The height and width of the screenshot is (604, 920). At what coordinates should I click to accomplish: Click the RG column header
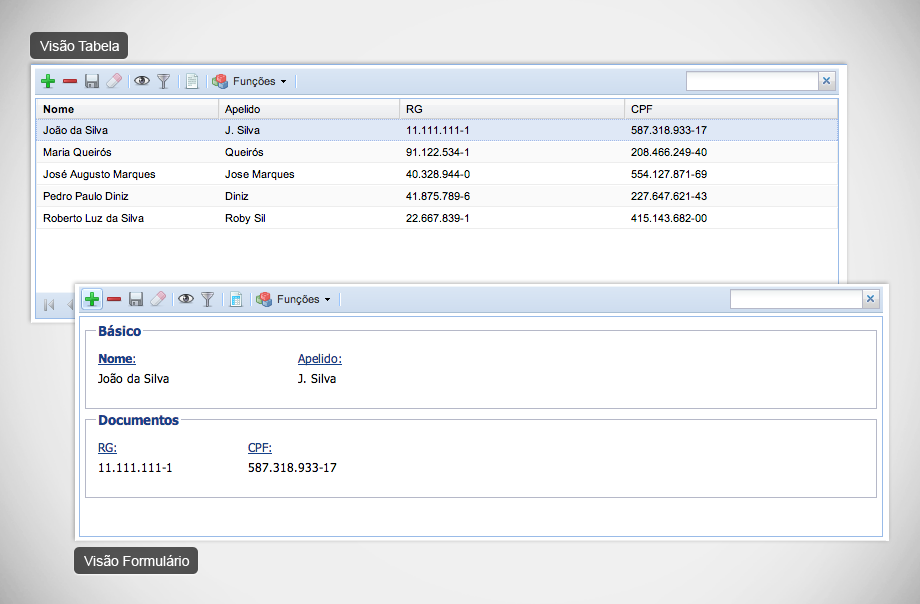tap(510, 108)
